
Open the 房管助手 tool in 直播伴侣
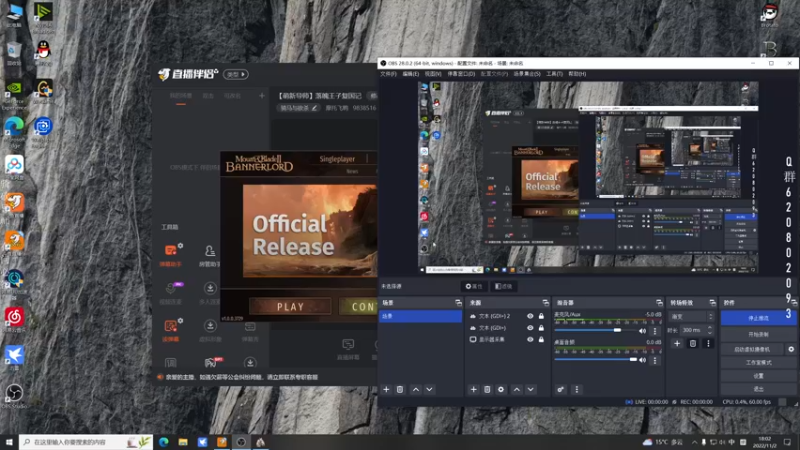[x=210, y=255]
